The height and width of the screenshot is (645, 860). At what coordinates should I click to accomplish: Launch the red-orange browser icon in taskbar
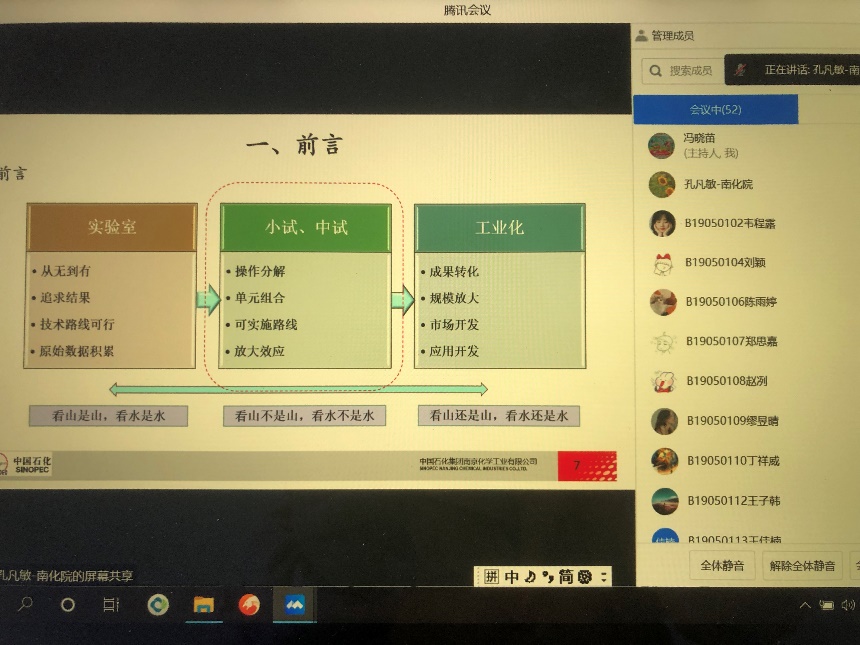[x=249, y=605]
